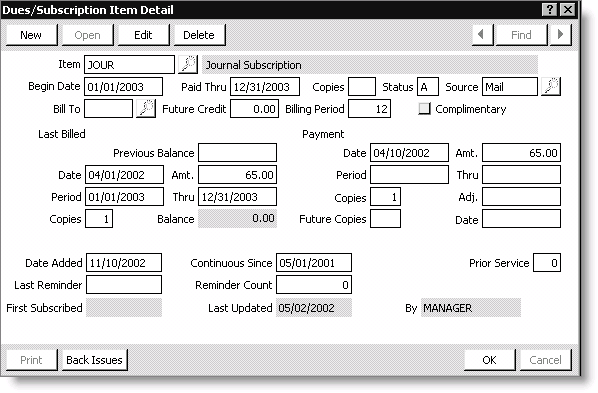
Task: Open the Source lookup magnifier icon
Action: [551, 87]
